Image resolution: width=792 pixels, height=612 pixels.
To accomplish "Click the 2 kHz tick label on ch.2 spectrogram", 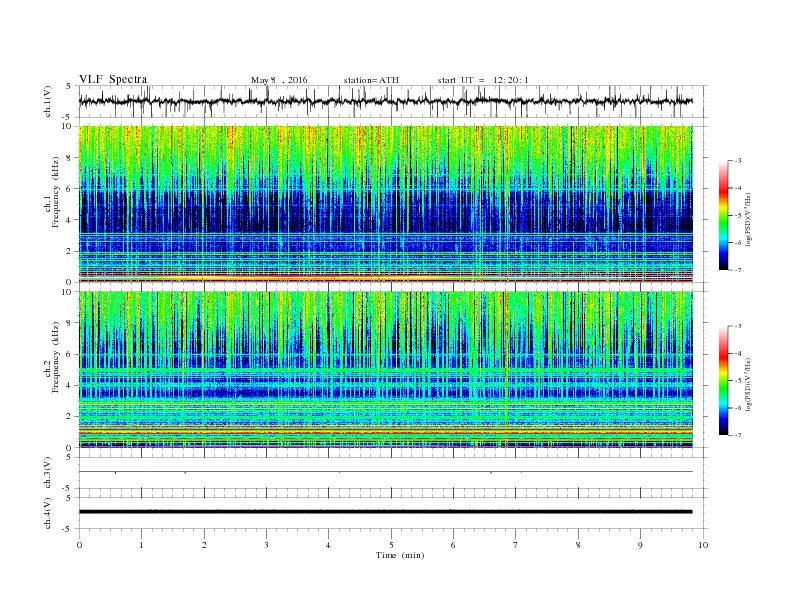I will click(x=70, y=417).
